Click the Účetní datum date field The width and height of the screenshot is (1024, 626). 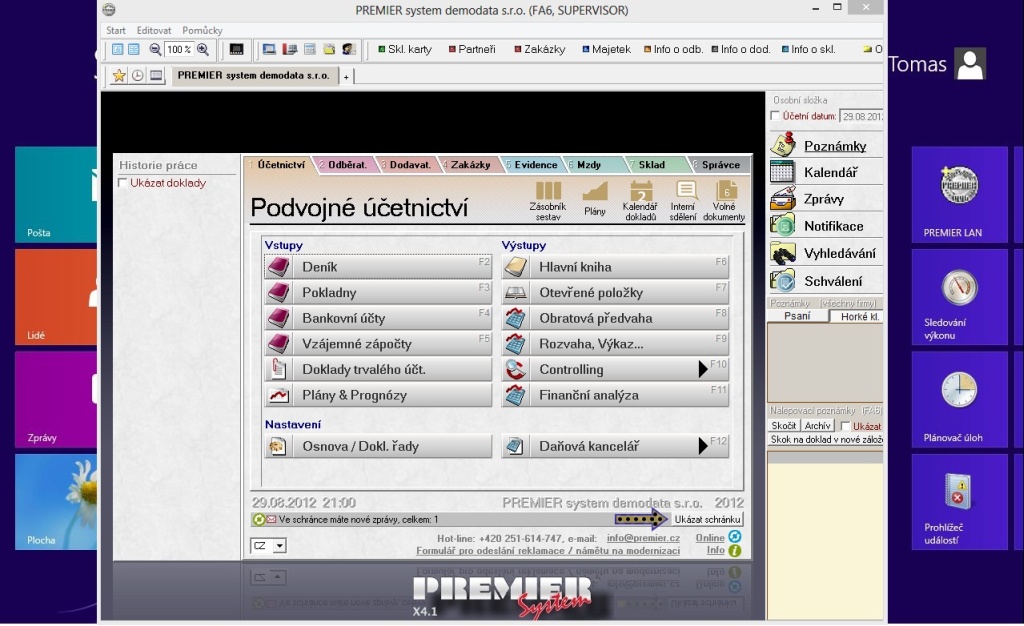click(861, 116)
